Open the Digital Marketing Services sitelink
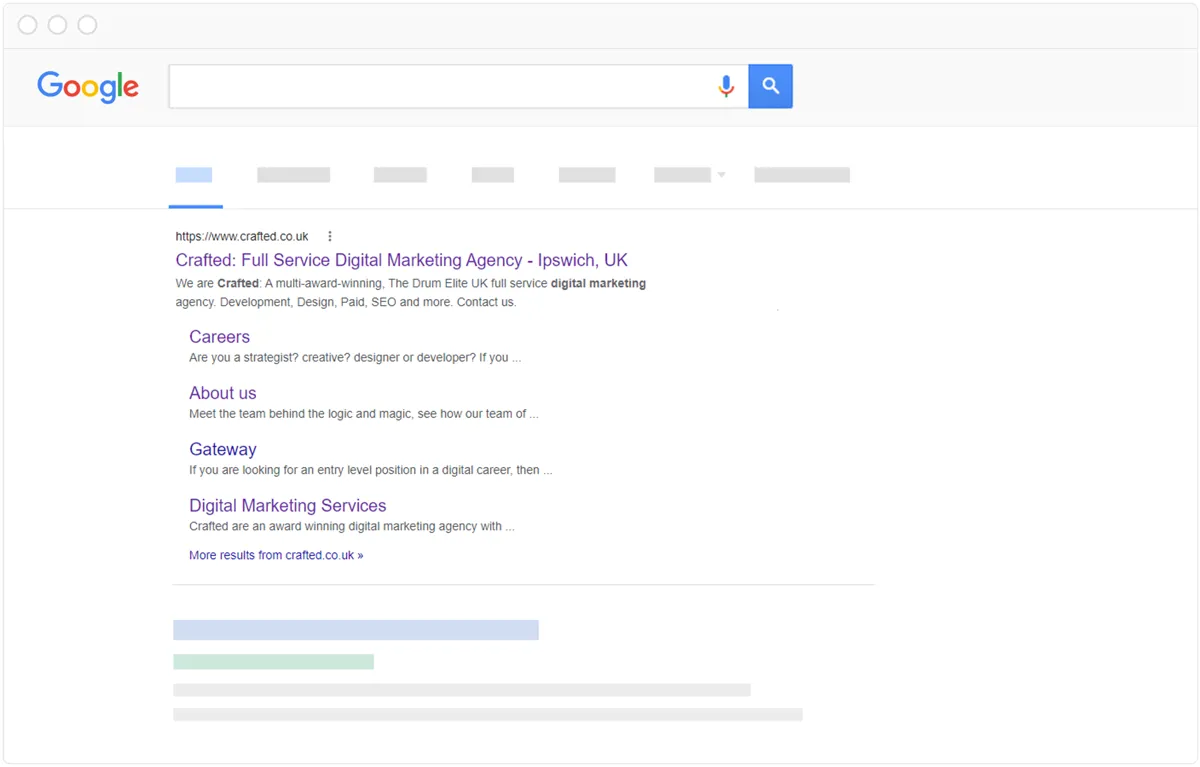The width and height of the screenshot is (1200, 767). (288, 505)
